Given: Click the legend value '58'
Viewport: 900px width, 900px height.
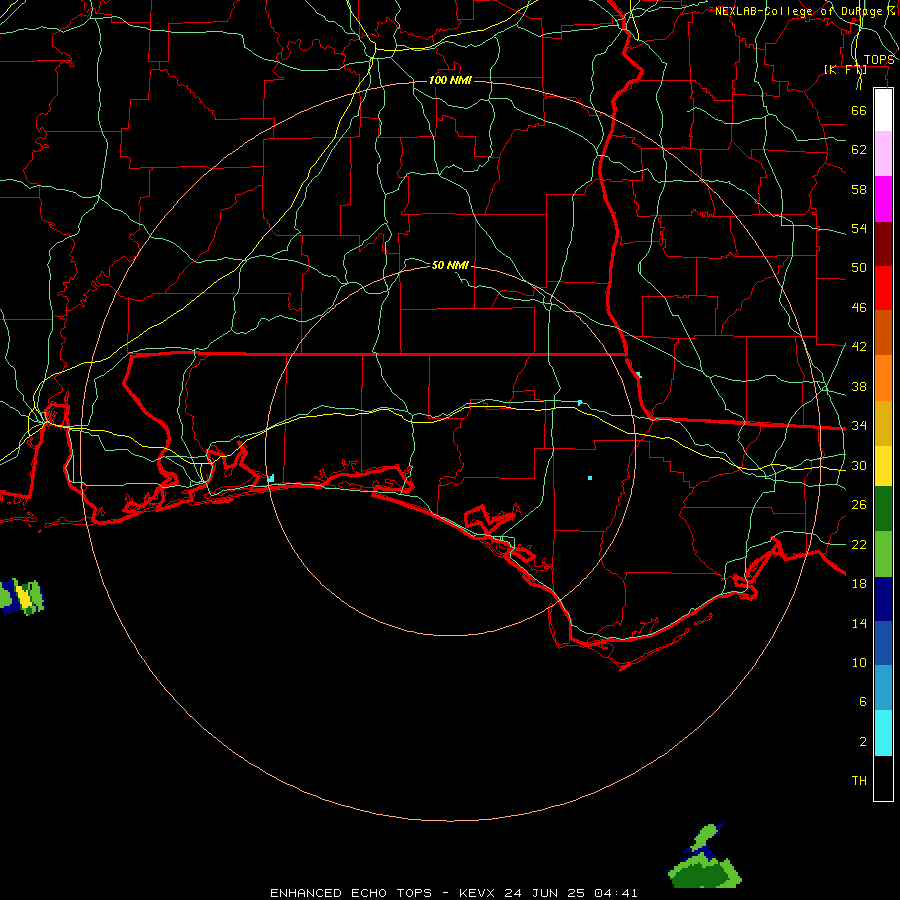Looking at the screenshot, I should pyautogui.click(x=859, y=189).
